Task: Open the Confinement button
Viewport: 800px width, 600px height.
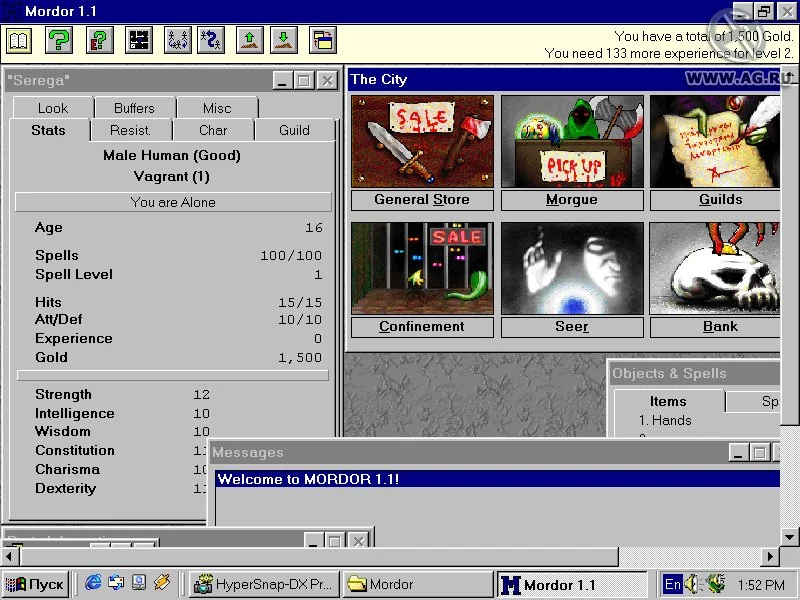Action: click(422, 327)
